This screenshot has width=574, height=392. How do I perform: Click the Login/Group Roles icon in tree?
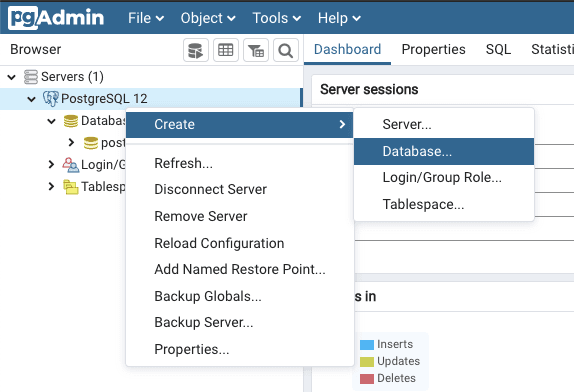click(x=71, y=165)
